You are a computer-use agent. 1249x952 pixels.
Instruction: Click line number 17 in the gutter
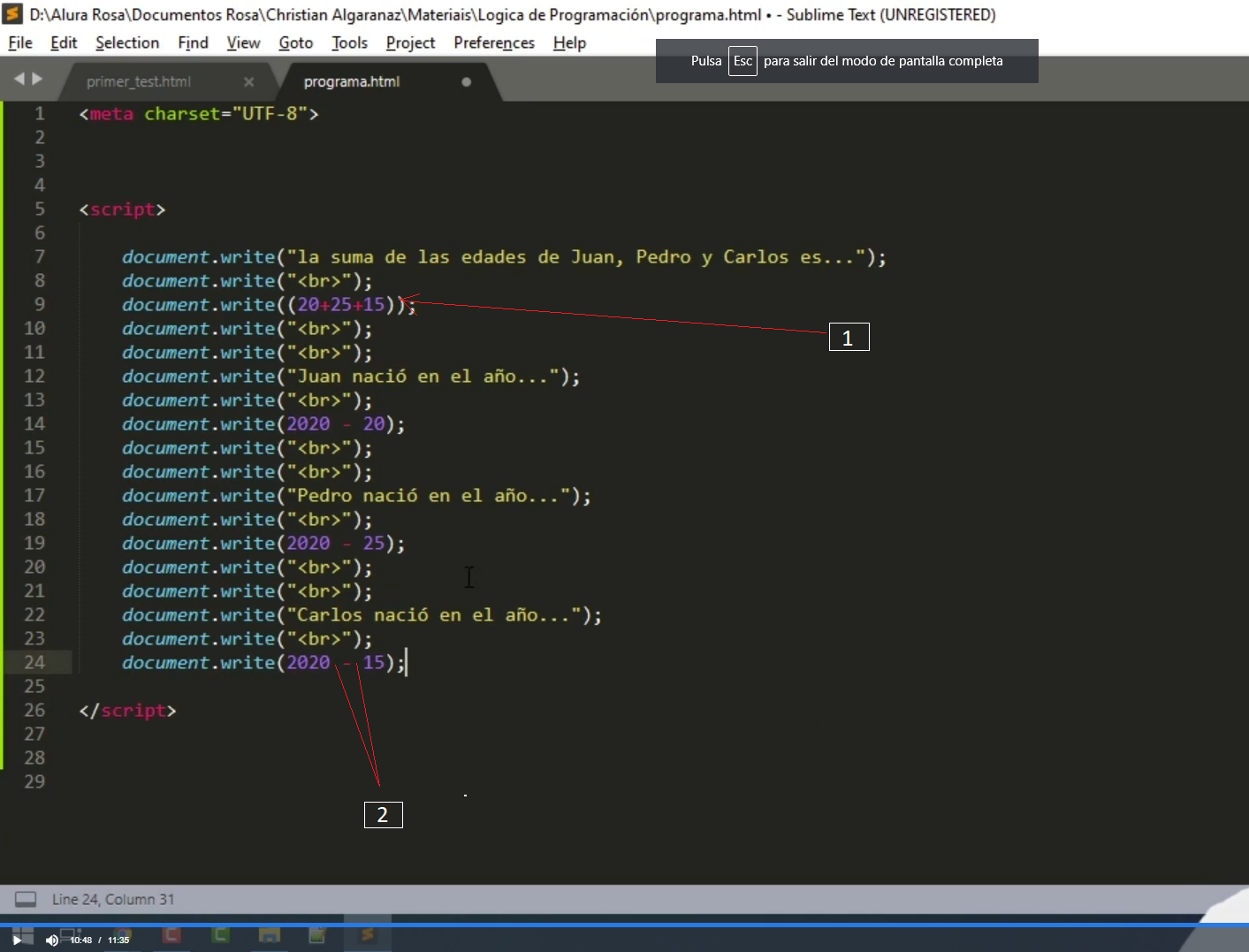[x=34, y=495]
